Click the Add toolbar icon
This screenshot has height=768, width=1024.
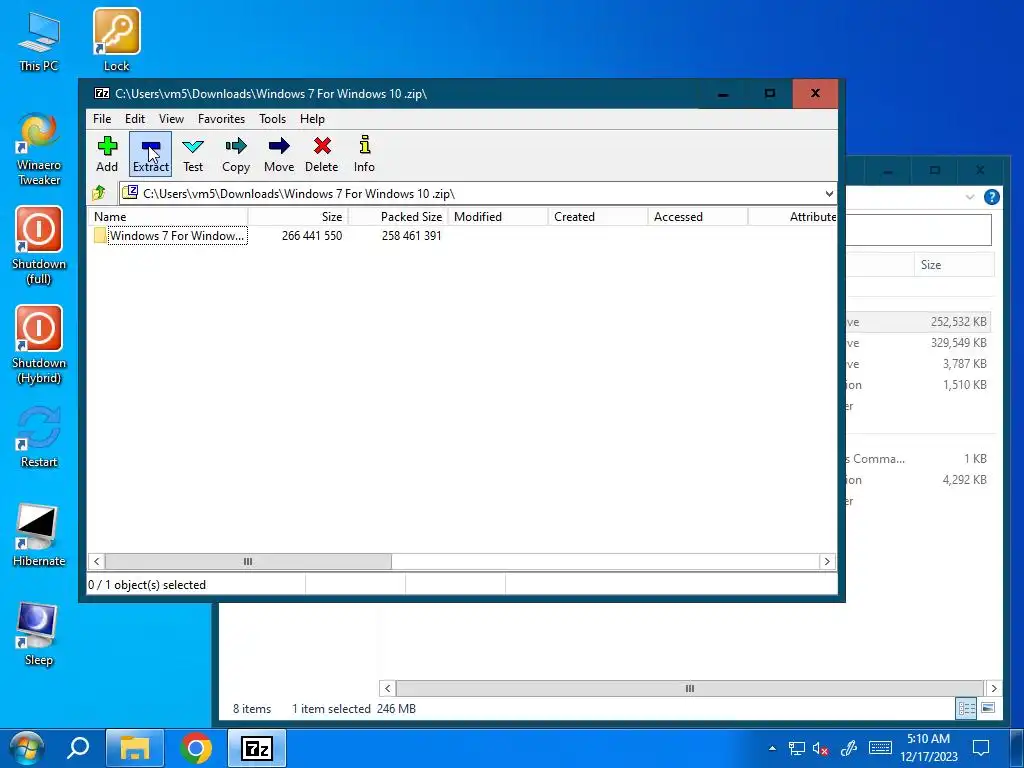tap(107, 154)
